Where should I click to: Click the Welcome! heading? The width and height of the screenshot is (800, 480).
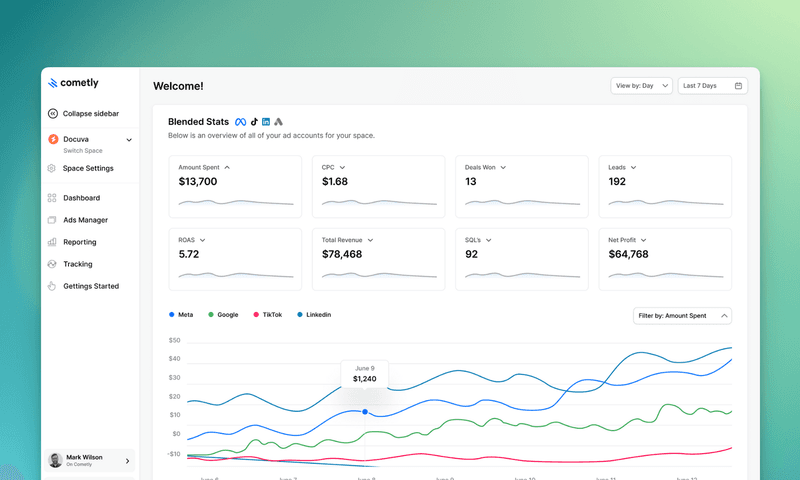pos(178,86)
